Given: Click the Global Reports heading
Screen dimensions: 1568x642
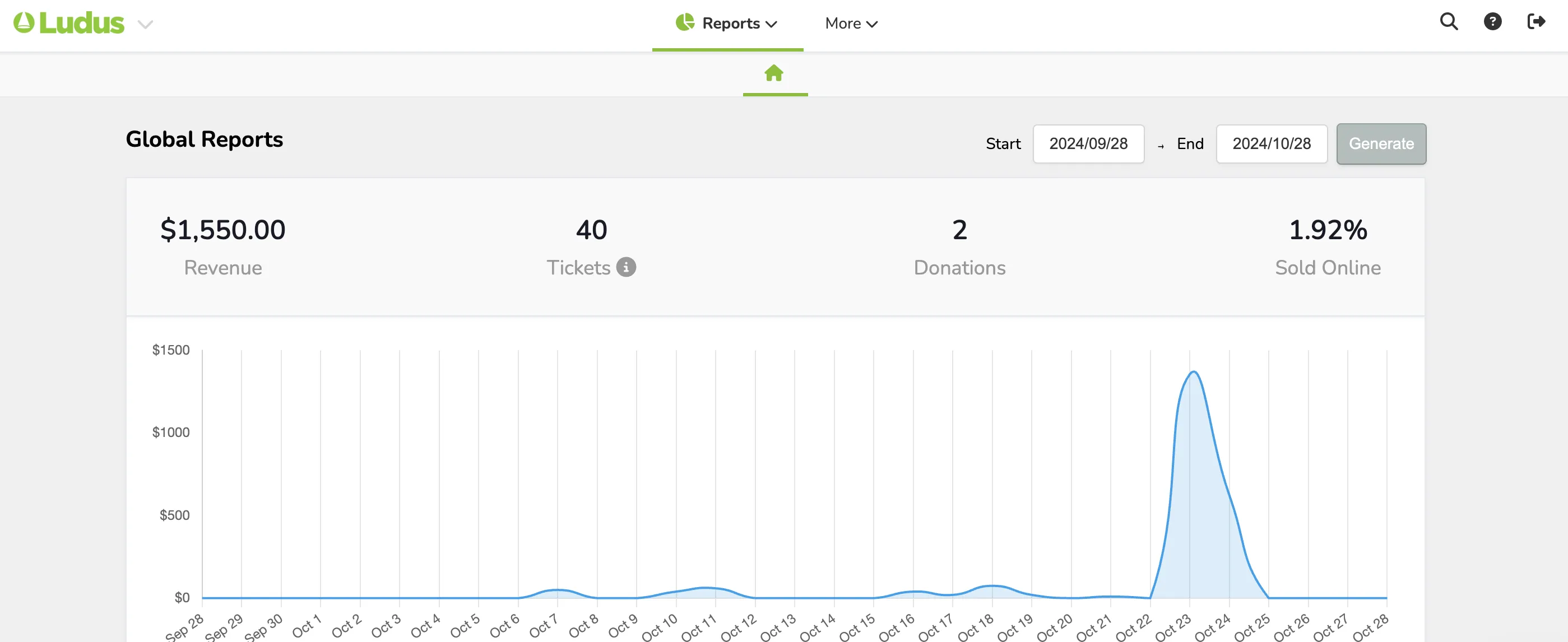Looking at the screenshot, I should coord(205,139).
